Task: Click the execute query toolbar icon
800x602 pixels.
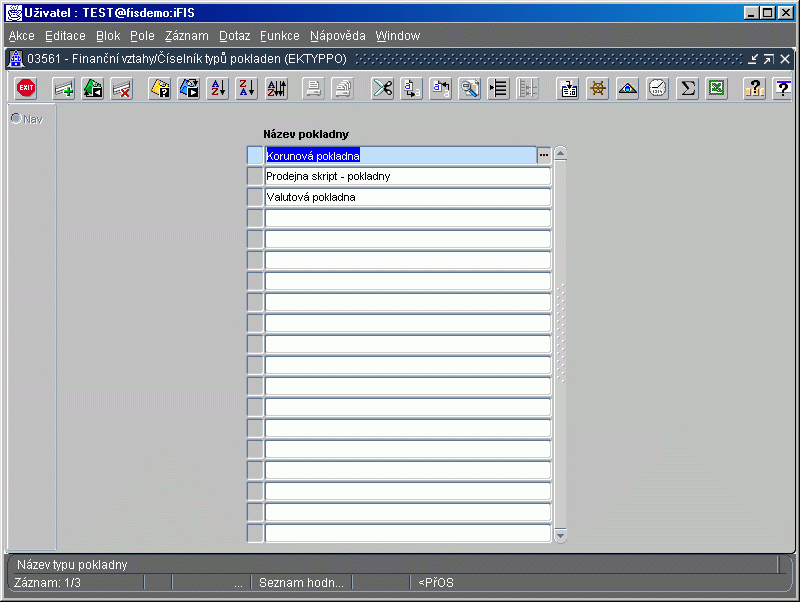Action: point(189,88)
